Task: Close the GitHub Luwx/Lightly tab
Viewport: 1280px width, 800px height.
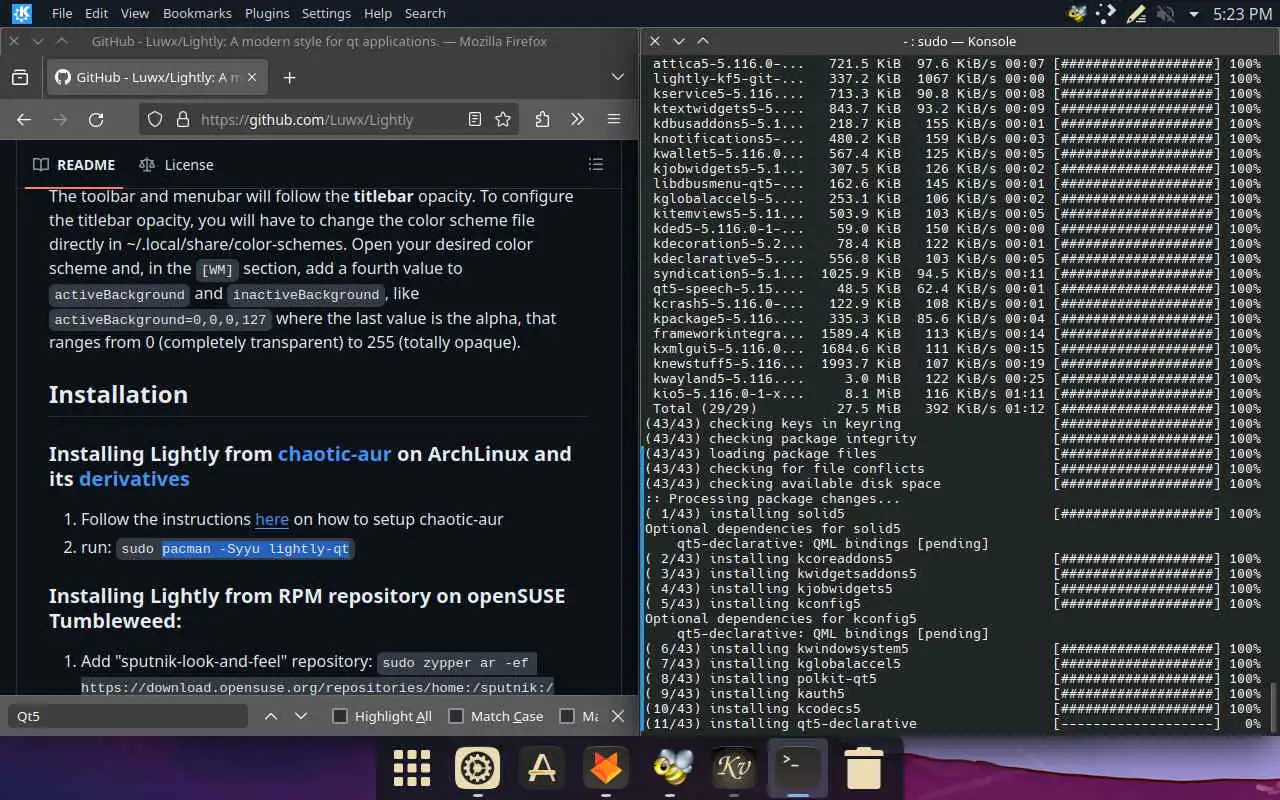Action: pos(250,77)
